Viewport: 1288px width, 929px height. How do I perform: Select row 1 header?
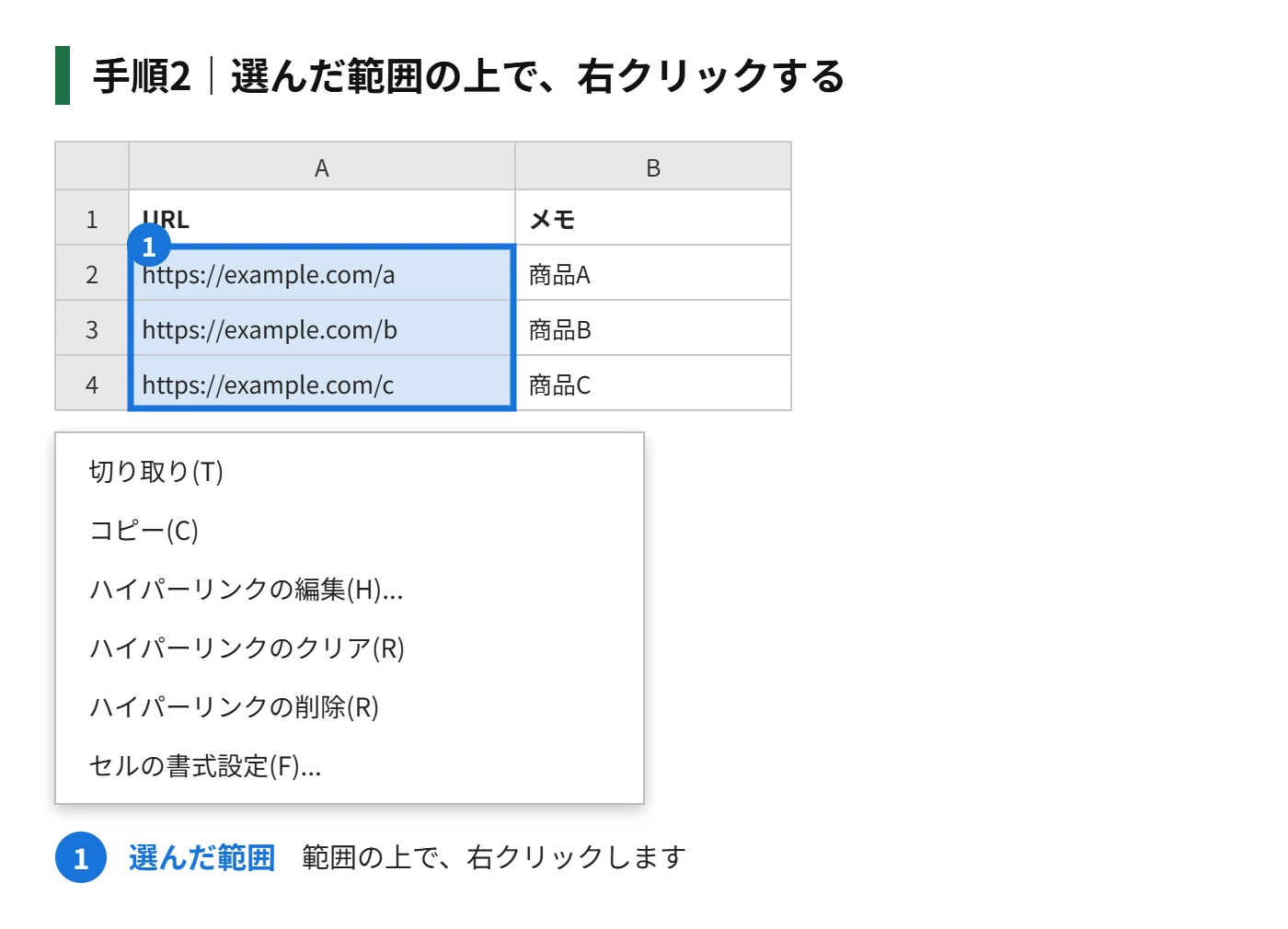pos(92,218)
